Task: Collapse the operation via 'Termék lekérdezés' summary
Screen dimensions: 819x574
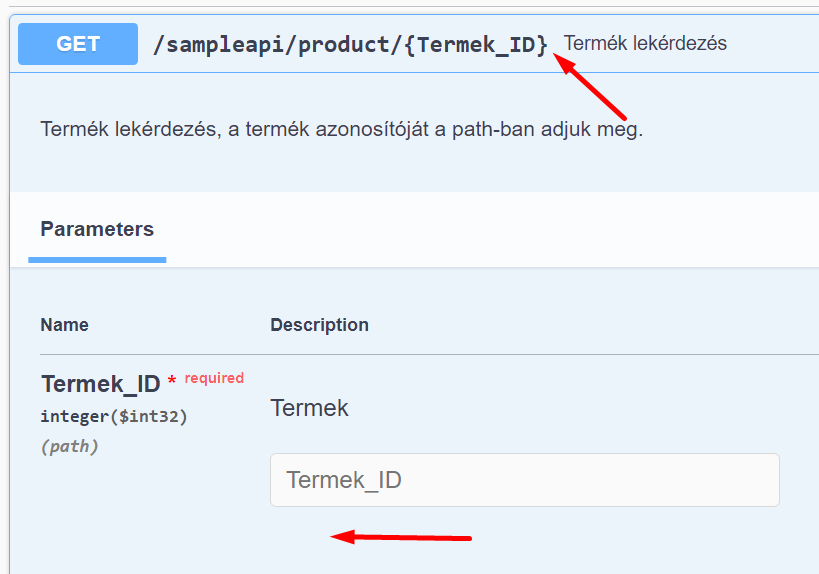Action: click(x=645, y=44)
